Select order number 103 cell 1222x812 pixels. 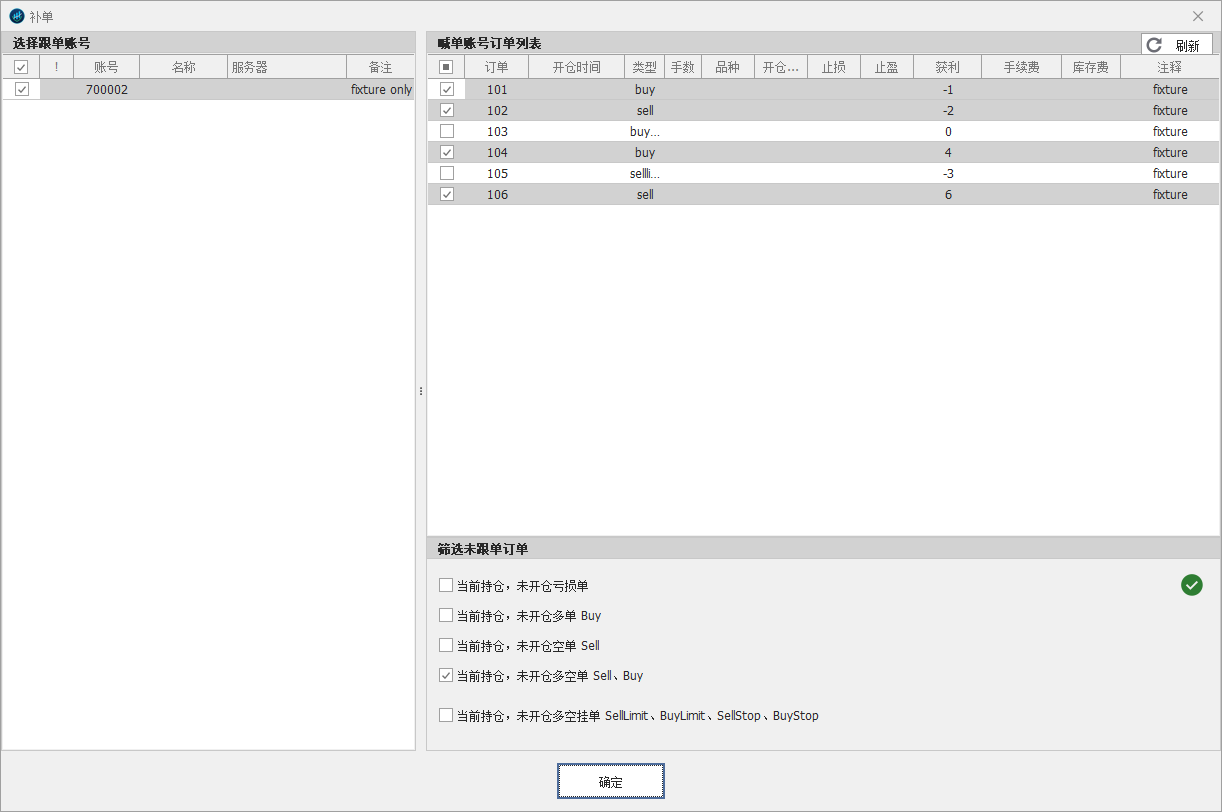[x=497, y=131]
